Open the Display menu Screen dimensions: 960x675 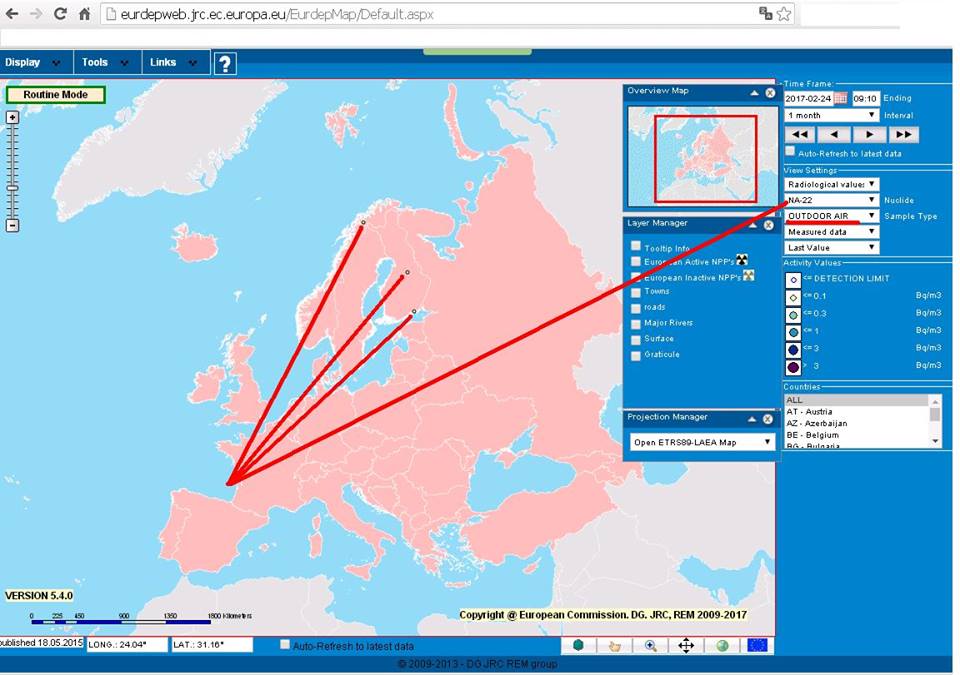pyautogui.click(x=33, y=62)
